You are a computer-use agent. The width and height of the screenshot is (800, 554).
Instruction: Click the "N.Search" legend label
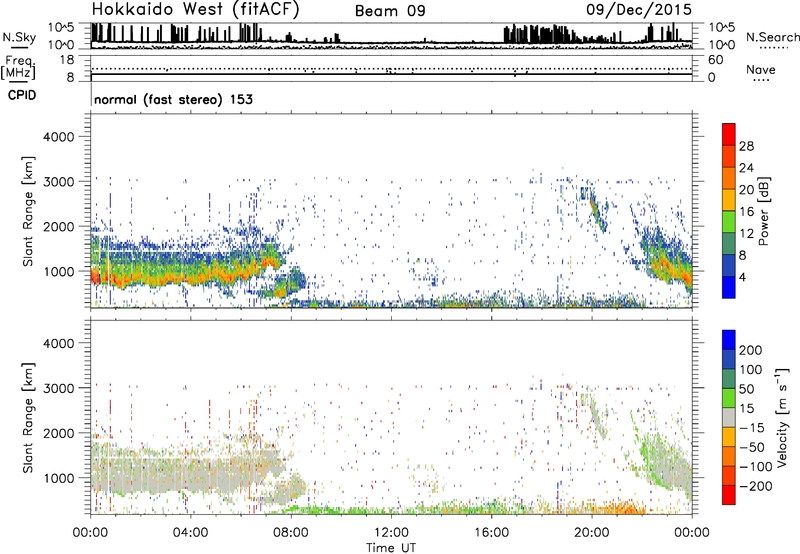click(x=772, y=37)
